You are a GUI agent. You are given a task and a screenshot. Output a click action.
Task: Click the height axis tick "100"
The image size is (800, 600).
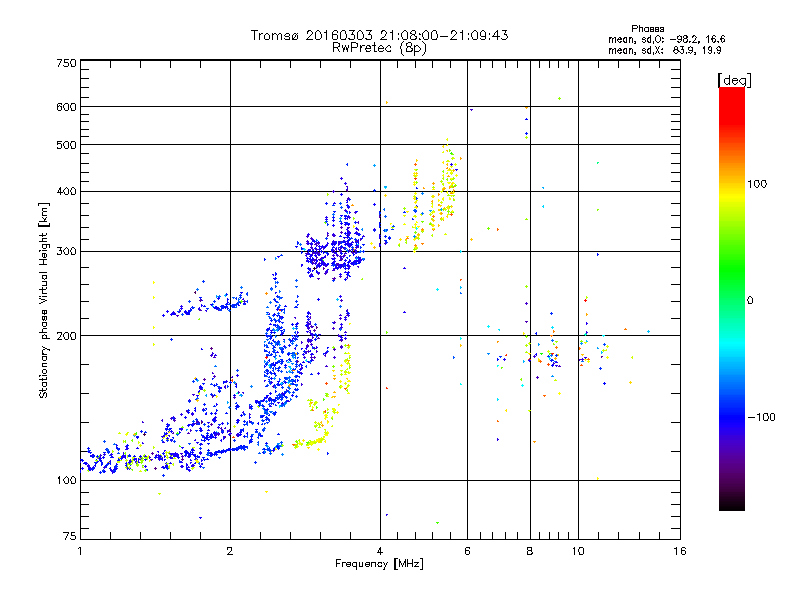point(66,481)
